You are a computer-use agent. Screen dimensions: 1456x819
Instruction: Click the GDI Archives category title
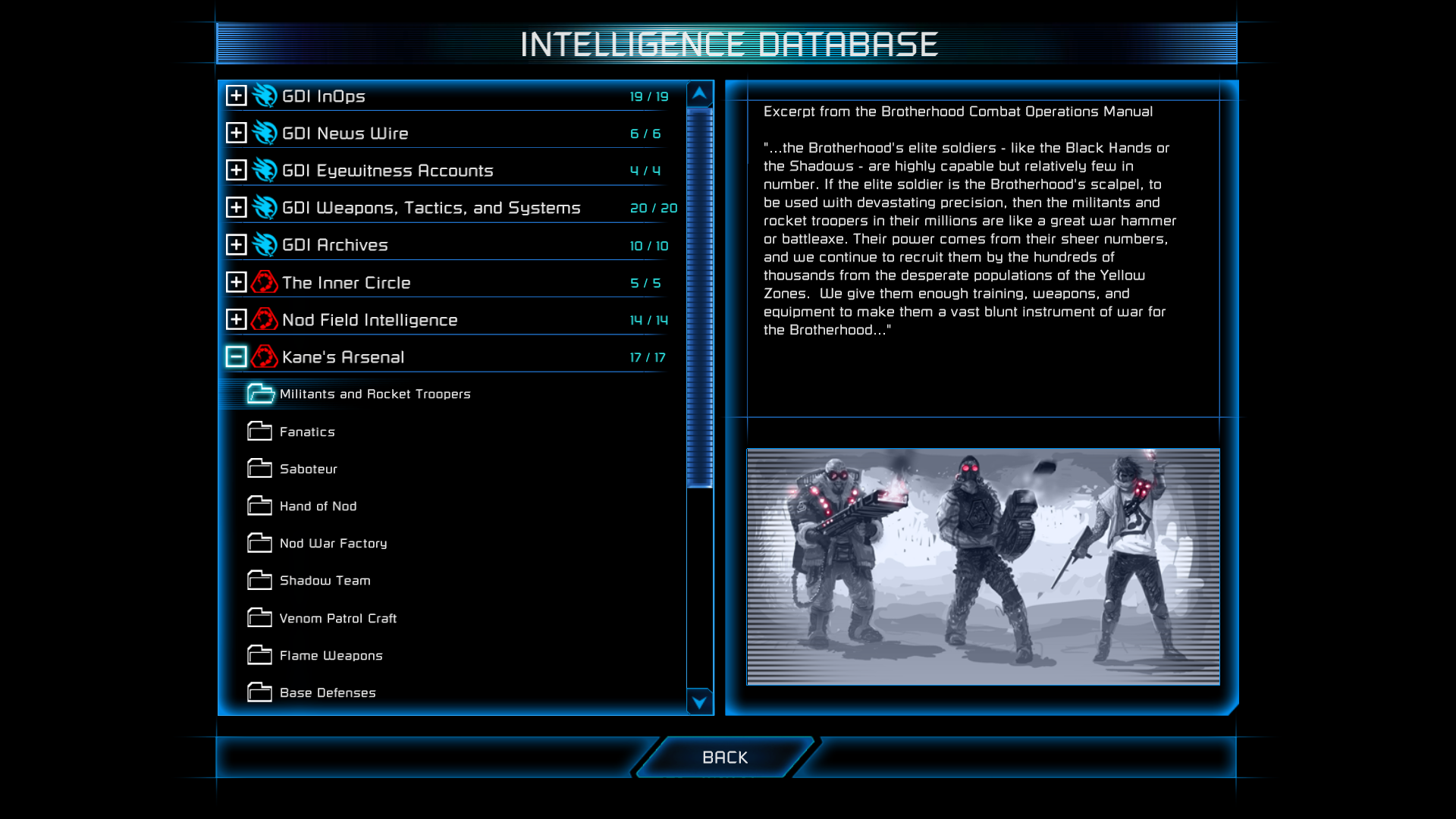click(335, 245)
